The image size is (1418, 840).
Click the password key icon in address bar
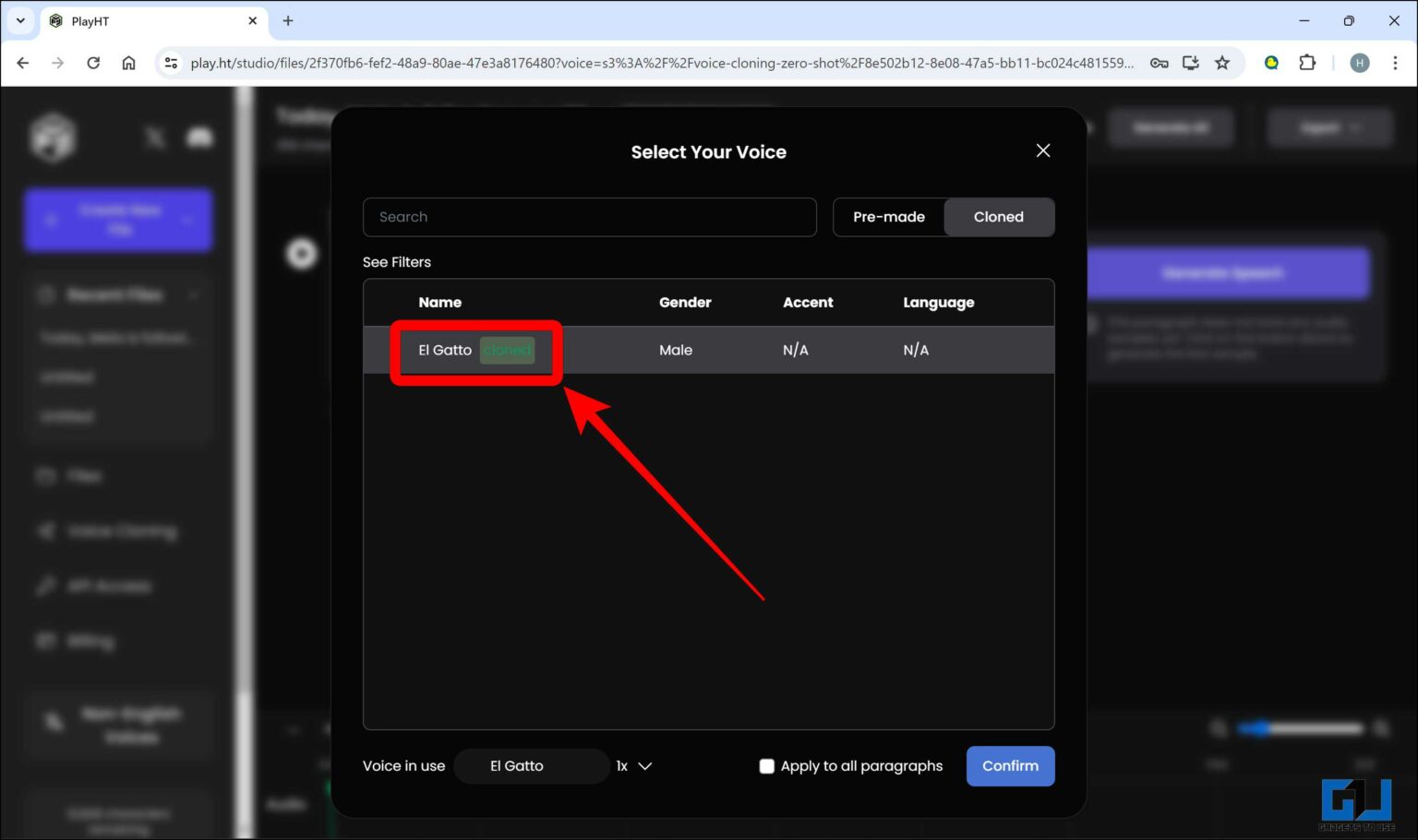[1159, 63]
